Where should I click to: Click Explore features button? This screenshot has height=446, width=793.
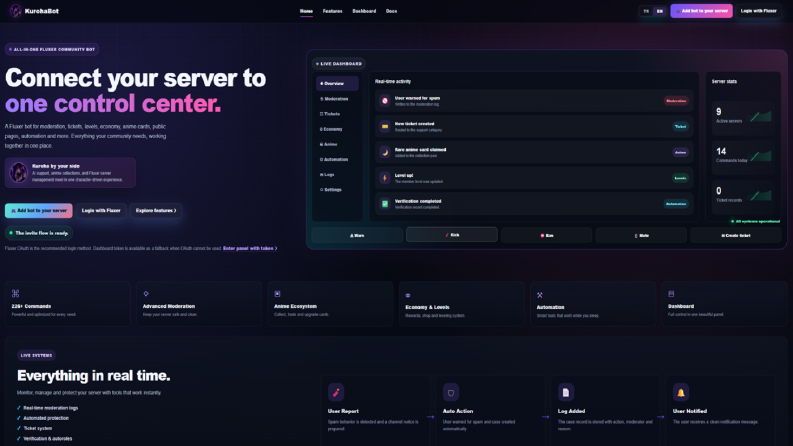click(156, 210)
